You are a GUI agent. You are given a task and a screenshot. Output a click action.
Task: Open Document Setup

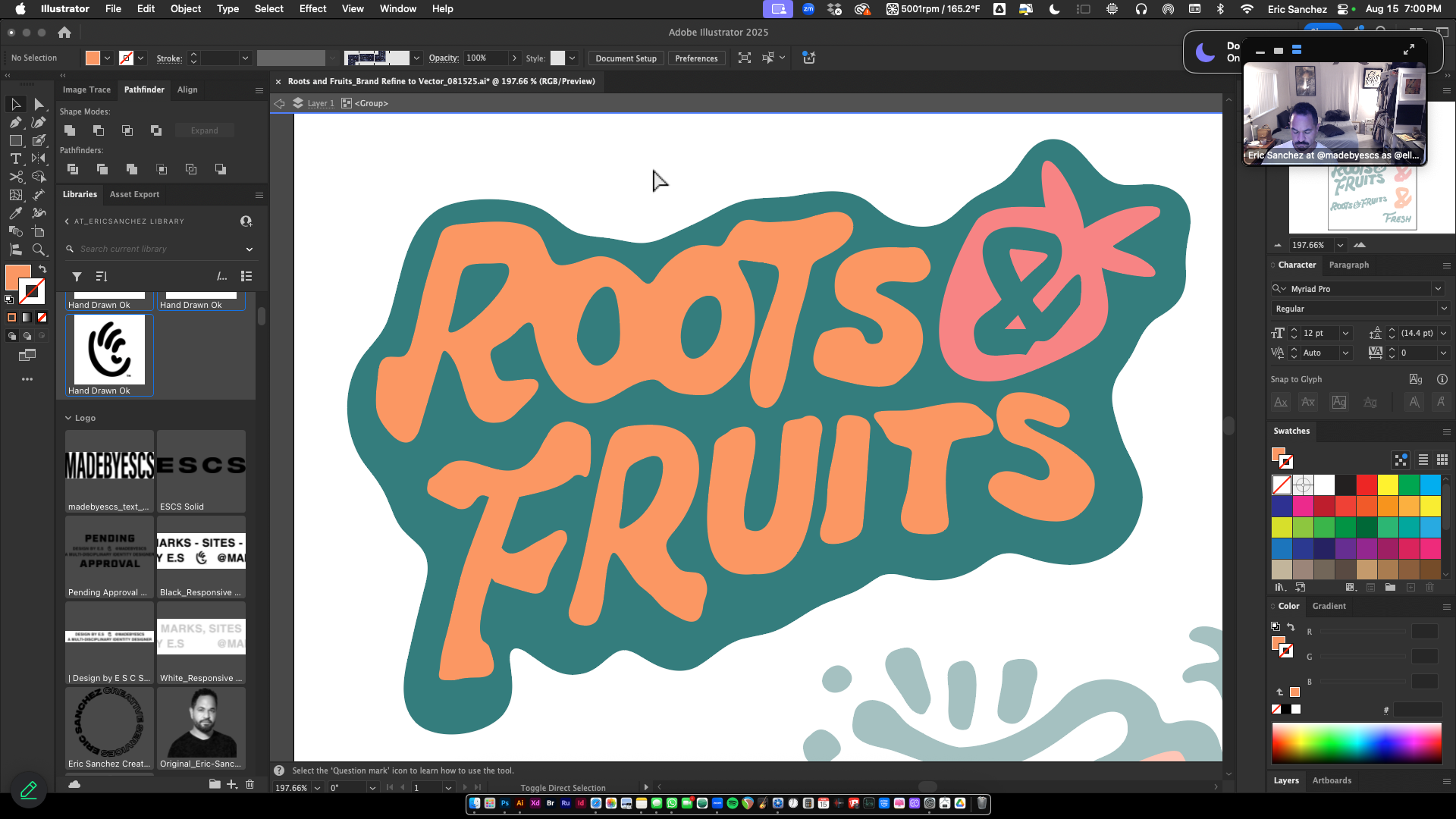pos(625,58)
